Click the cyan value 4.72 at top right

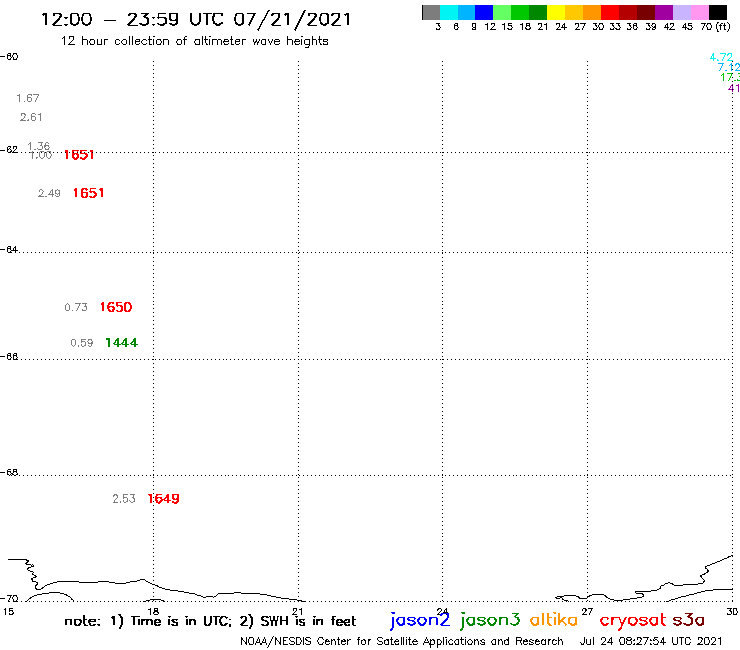[721, 58]
